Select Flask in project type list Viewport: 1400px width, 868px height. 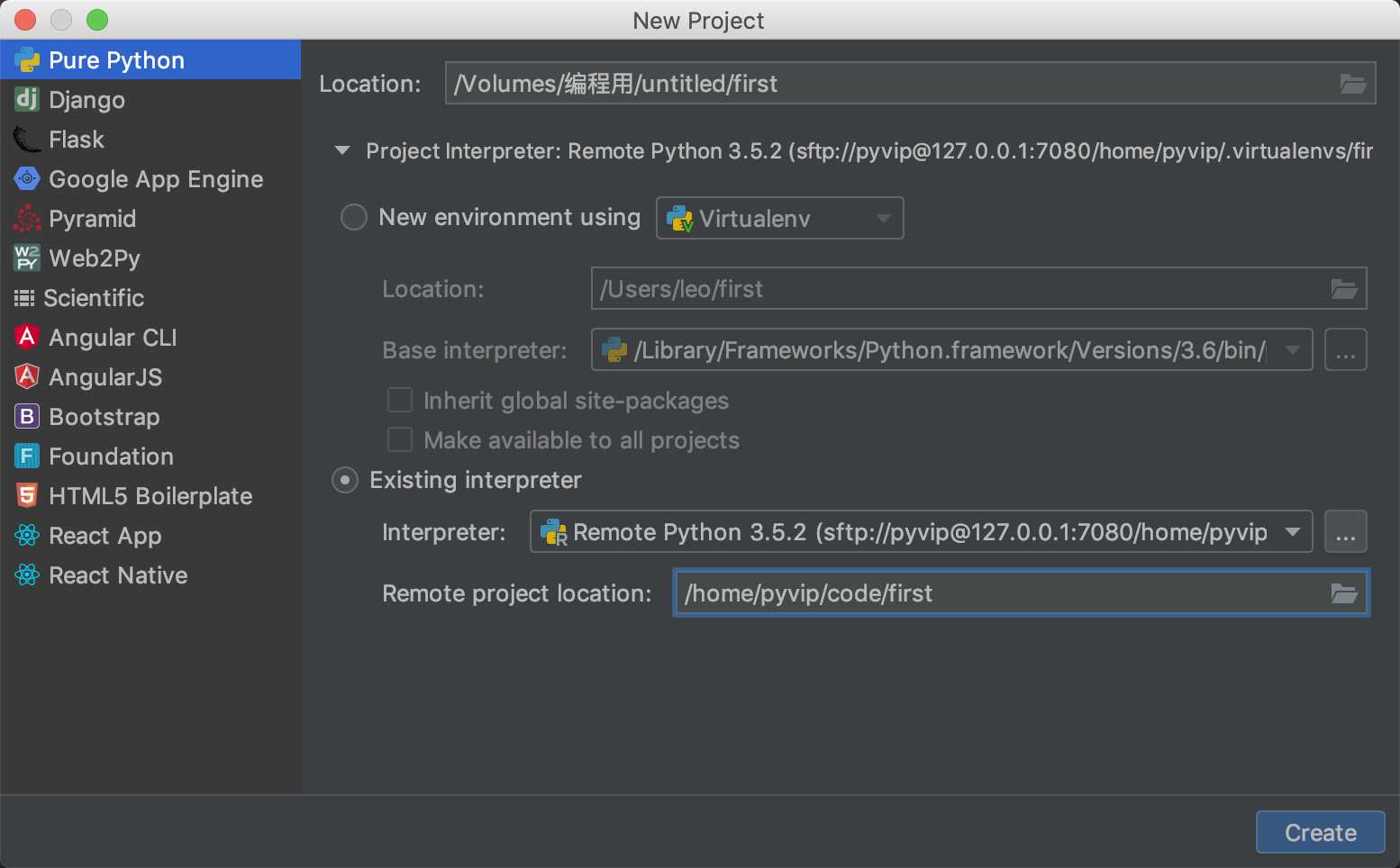click(150, 140)
